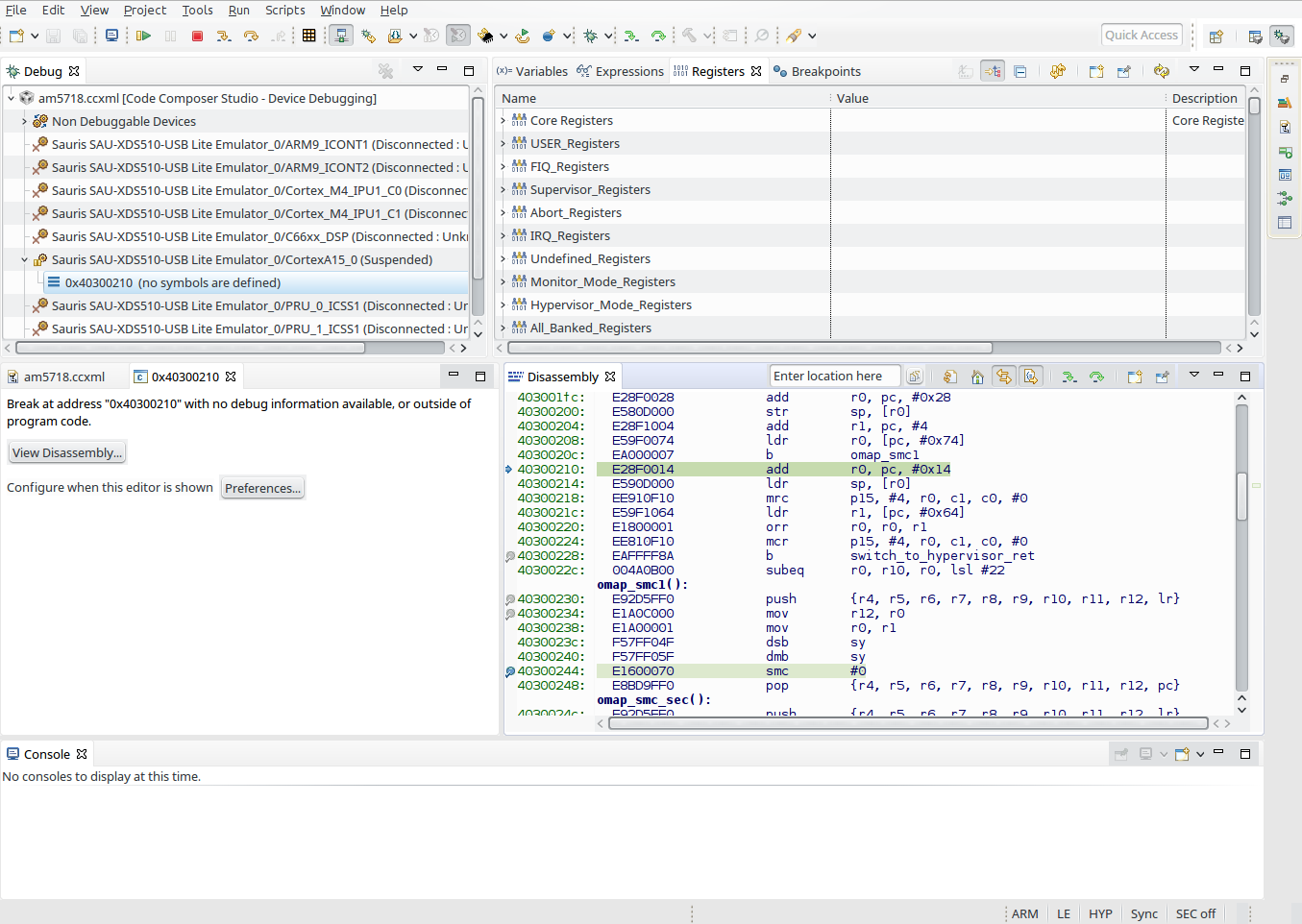Click the home icon in Disassembly toolbar
1302x924 pixels.
977,377
